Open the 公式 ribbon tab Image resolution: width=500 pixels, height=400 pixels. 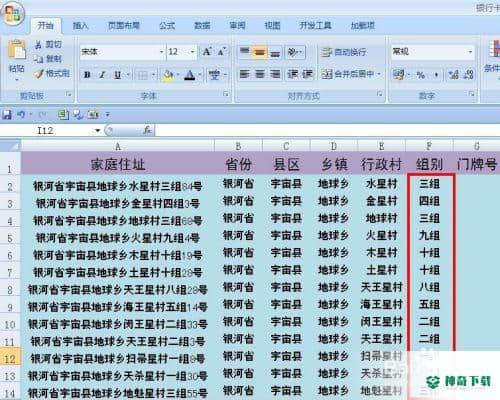[x=167, y=26]
